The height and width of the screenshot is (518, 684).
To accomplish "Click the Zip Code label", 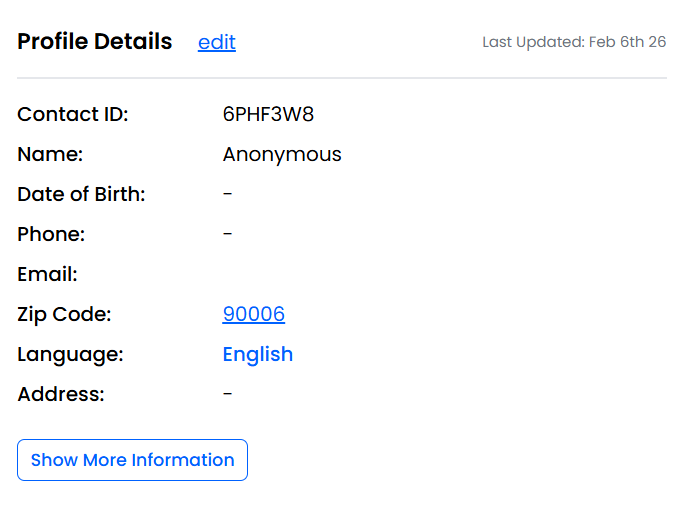I will pos(64,314).
